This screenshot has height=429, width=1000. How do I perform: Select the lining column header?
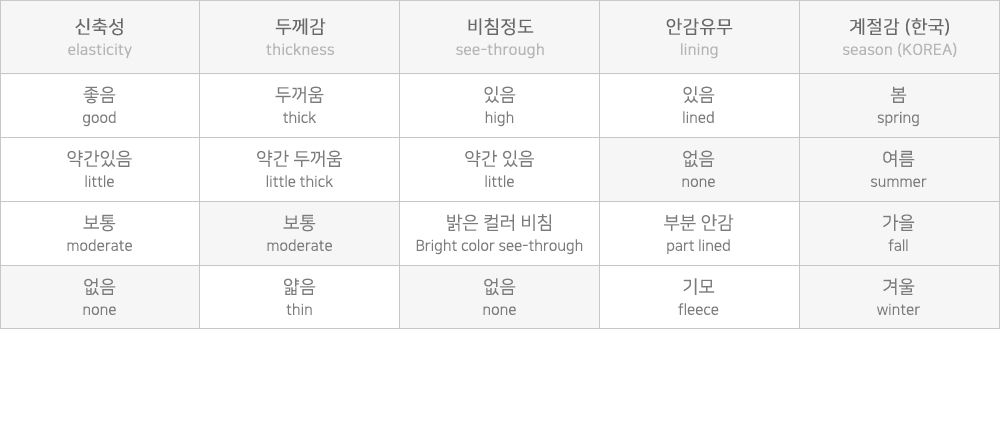coord(699,37)
